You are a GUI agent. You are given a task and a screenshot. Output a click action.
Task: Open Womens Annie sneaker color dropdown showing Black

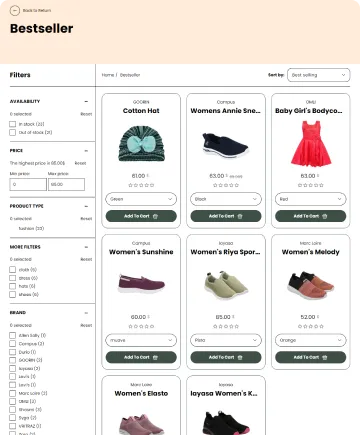[x=226, y=199]
